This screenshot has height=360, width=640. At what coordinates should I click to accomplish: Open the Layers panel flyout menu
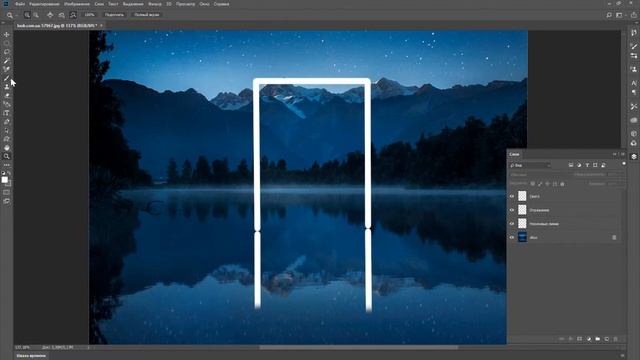tap(623, 154)
